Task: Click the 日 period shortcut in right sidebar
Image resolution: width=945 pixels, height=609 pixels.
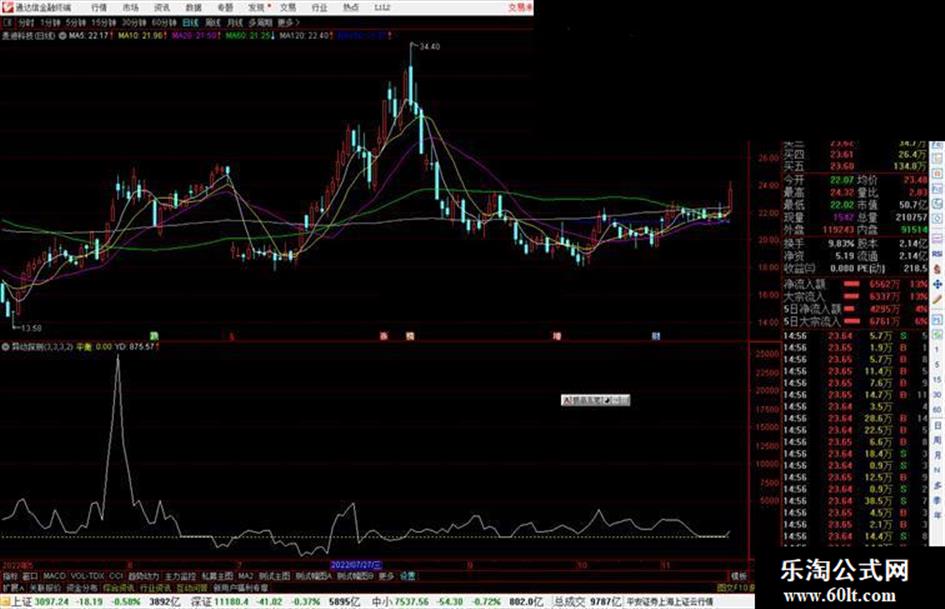Action: [x=937, y=426]
